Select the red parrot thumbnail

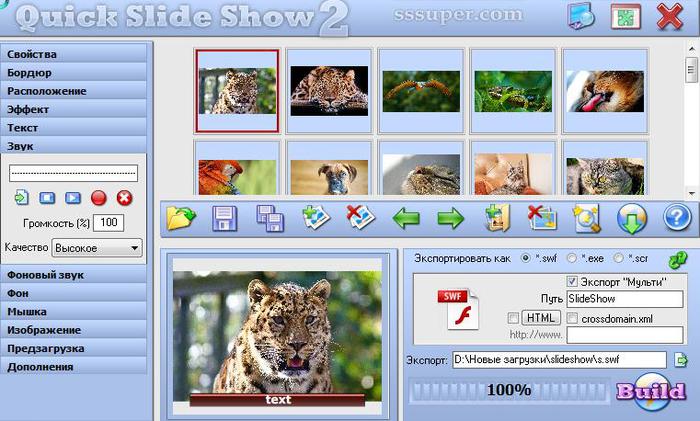[x=237, y=169]
